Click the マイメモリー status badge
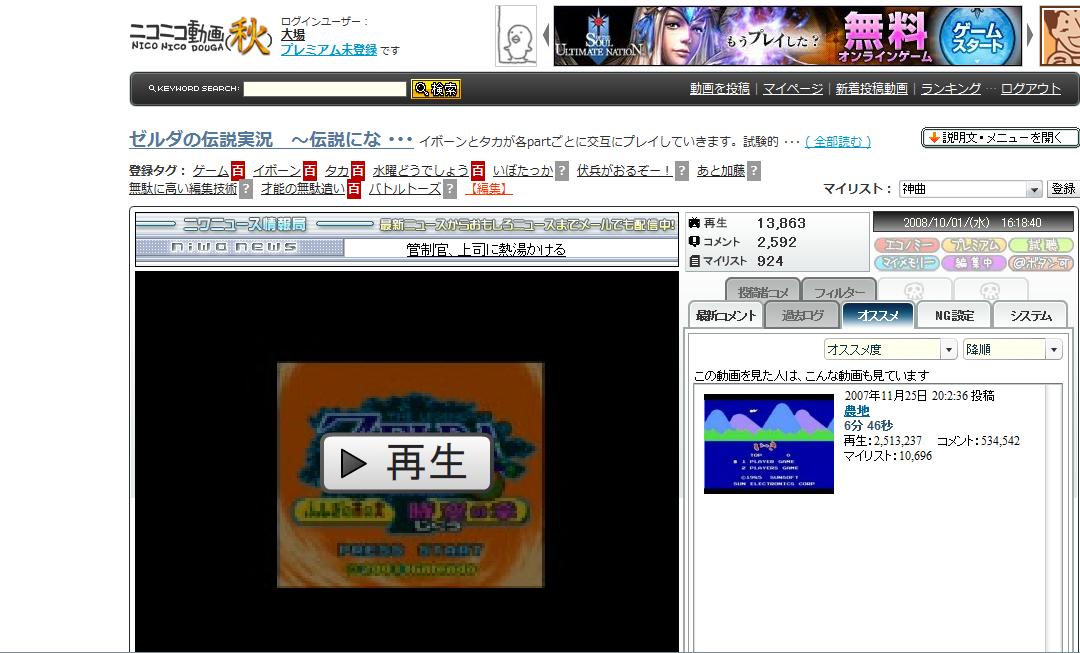 [907, 263]
